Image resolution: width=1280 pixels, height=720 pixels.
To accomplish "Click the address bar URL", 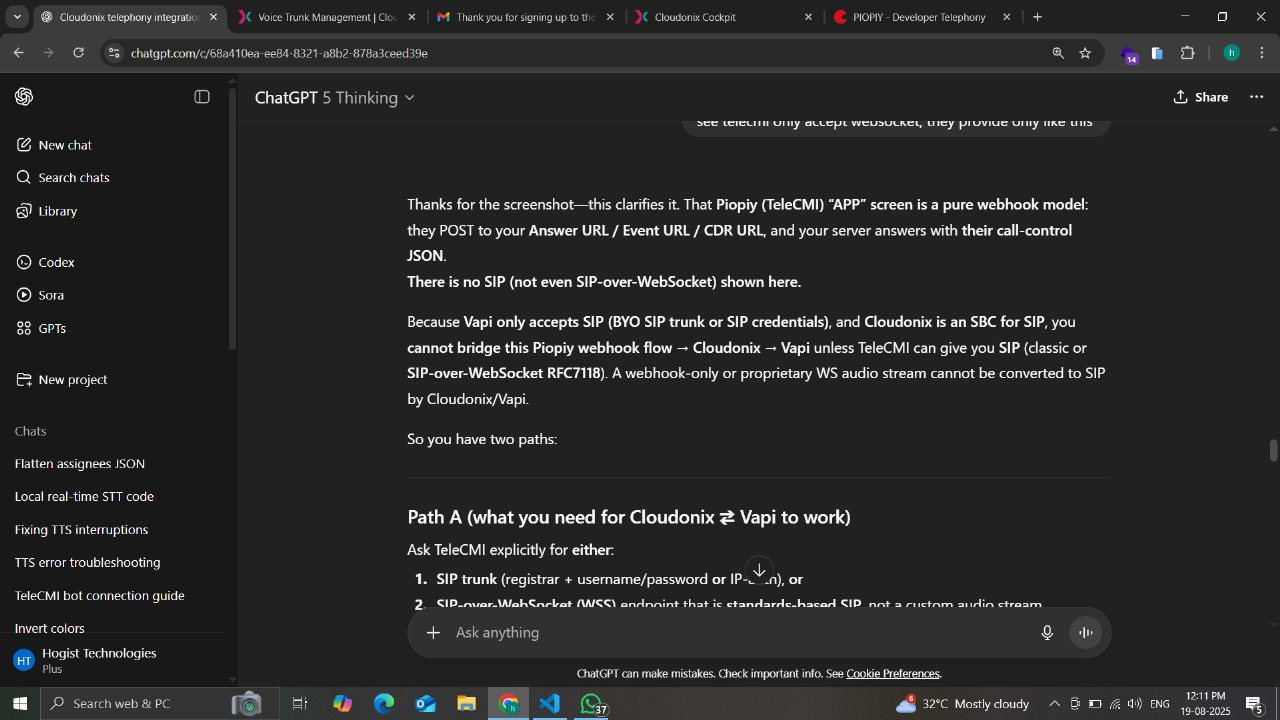I will pos(279,53).
